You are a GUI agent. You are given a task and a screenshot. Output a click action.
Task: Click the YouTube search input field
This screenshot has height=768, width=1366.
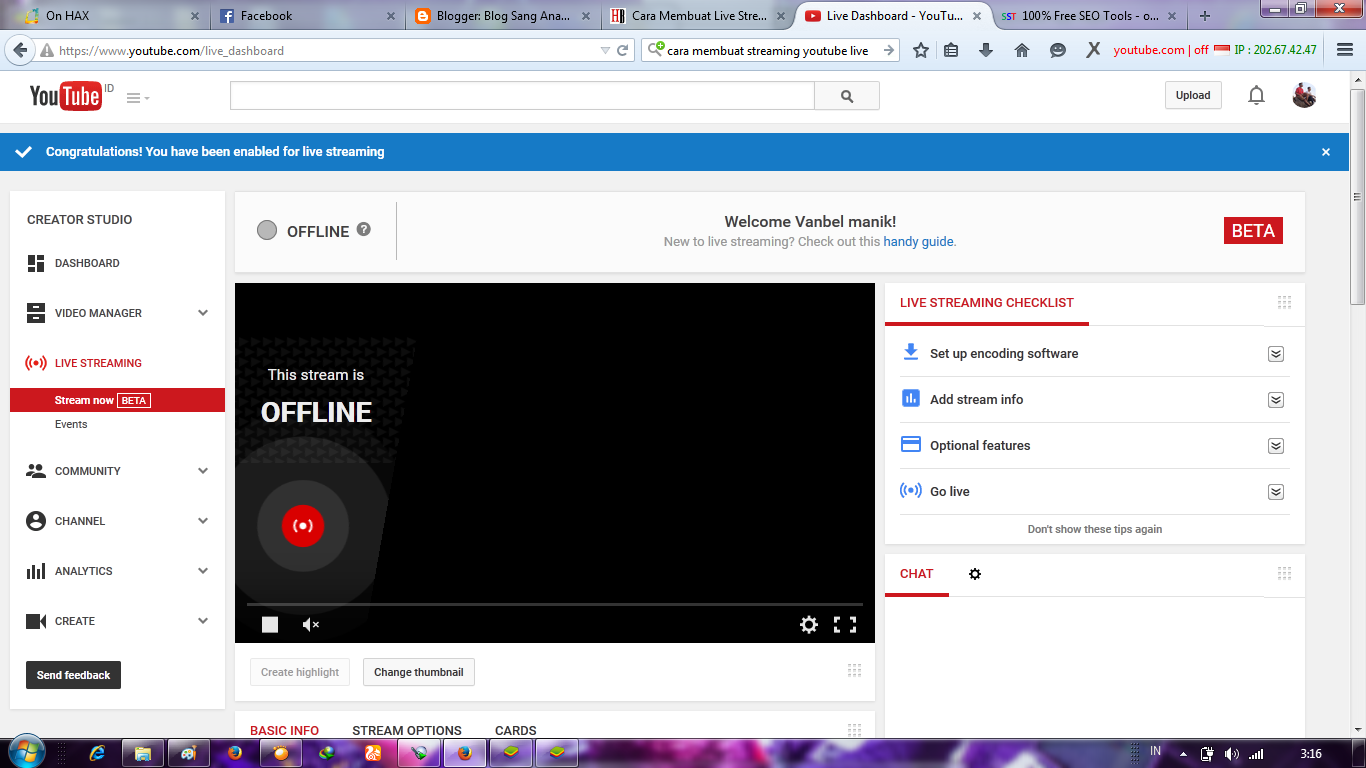click(522, 96)
